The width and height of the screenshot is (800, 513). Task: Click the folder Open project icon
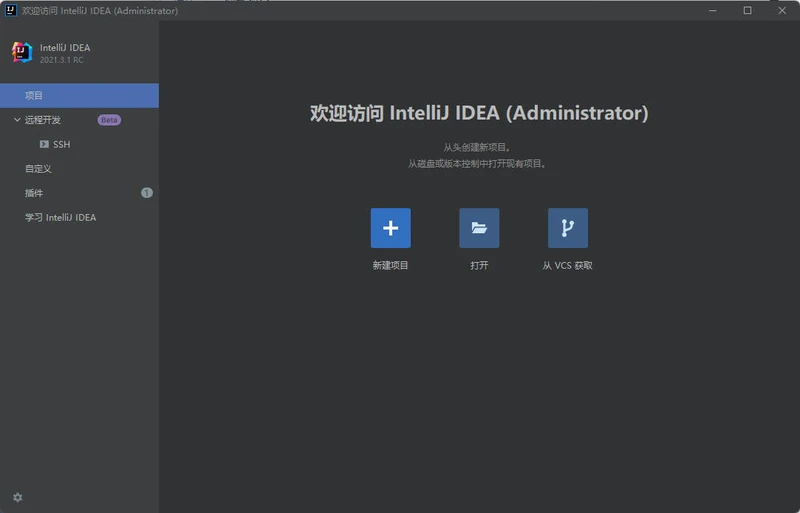[x=479, y=228]
